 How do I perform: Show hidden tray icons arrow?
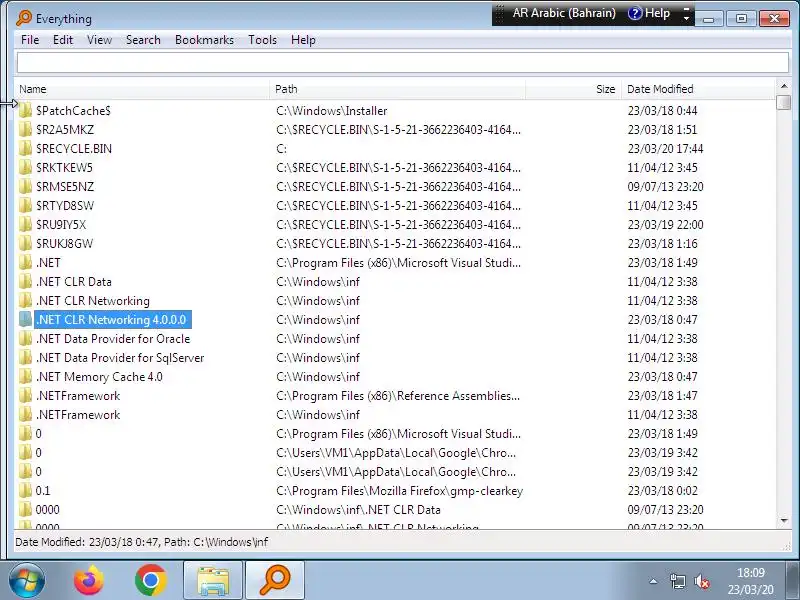tap(653, 581)
